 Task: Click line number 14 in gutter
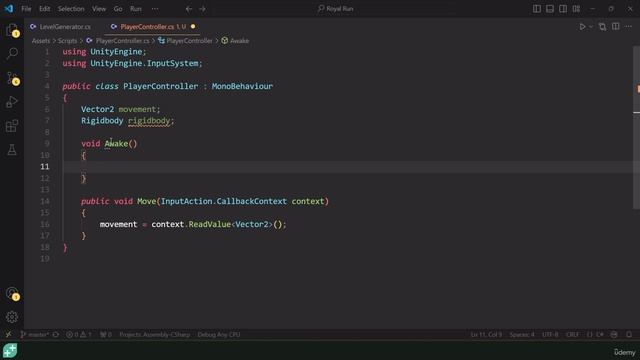pyautogui.click(x=45, y=201)
